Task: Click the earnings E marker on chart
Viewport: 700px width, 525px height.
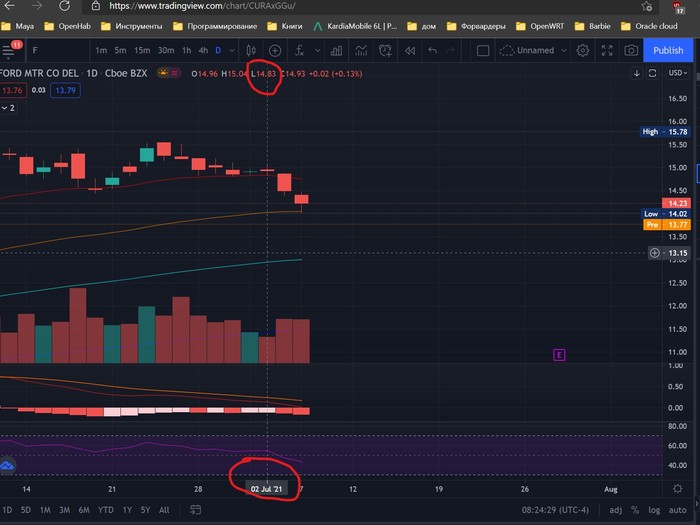Action: [559, 355]
